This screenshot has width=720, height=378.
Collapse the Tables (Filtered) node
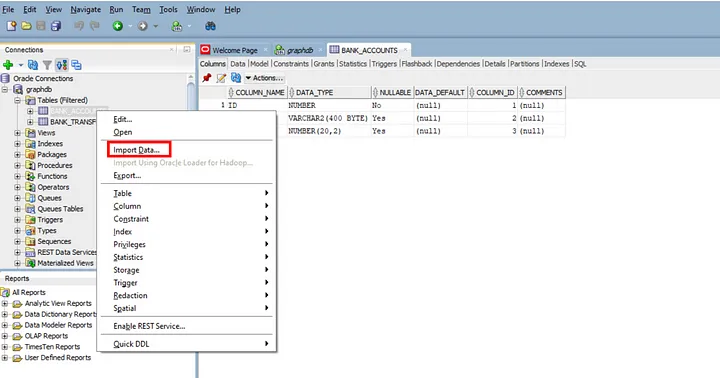tap(17, 101)
